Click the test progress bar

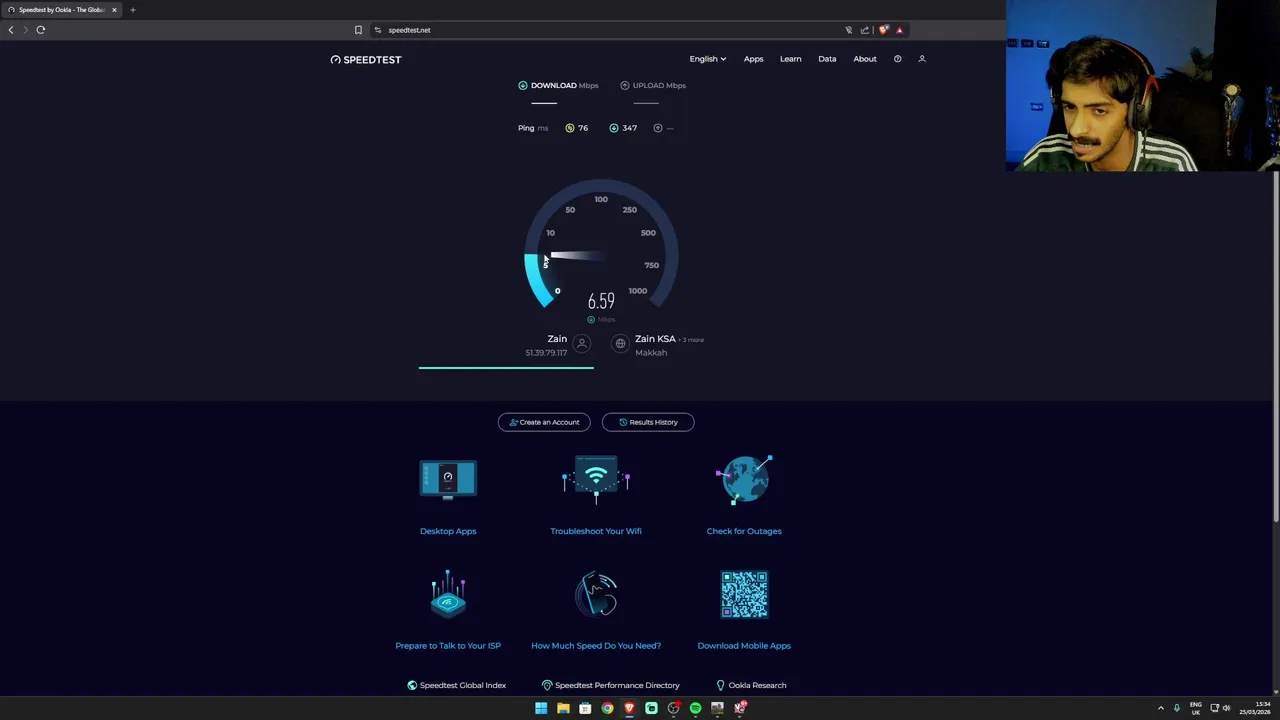coord(506,368)
